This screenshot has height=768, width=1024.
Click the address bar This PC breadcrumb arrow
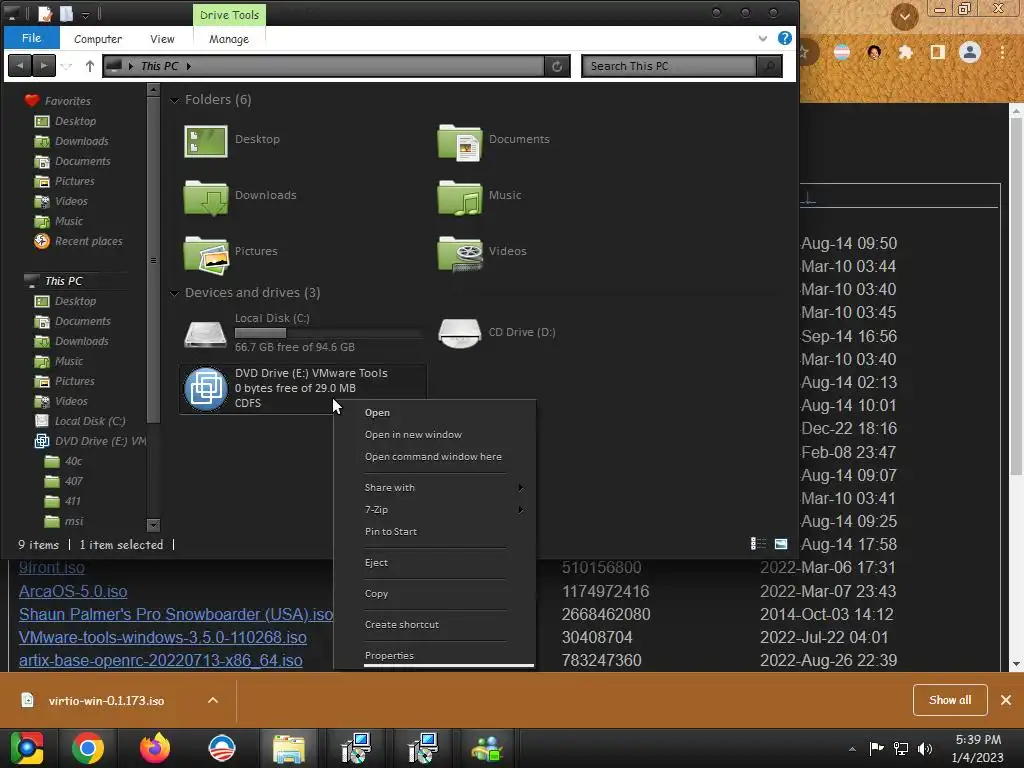point(189,66)
